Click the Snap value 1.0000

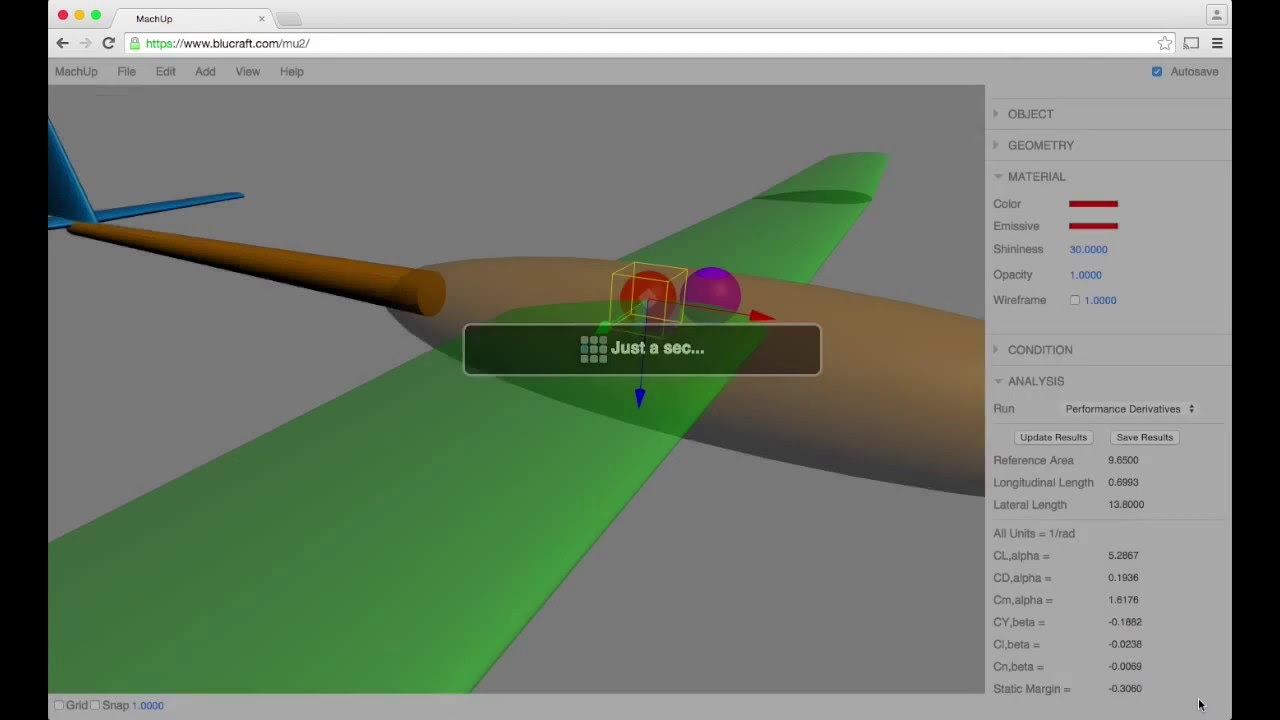(148, 706)
